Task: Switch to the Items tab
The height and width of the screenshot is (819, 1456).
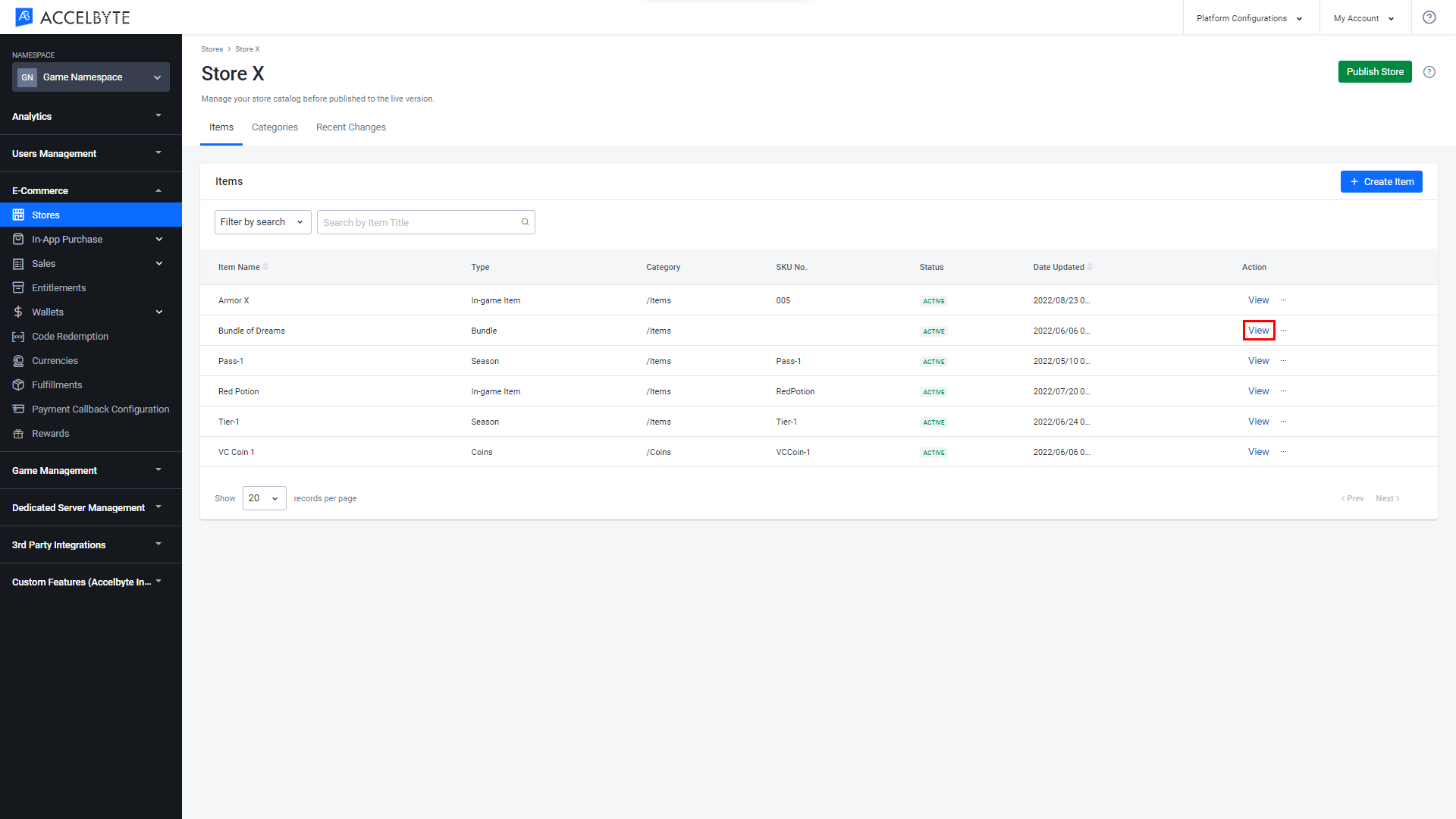Action: [x=221, y=127]
